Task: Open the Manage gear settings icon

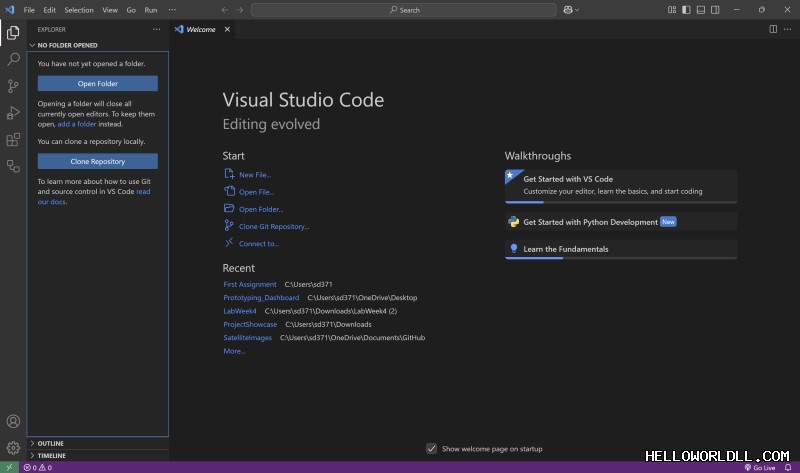Action: [x=13, y=447]
